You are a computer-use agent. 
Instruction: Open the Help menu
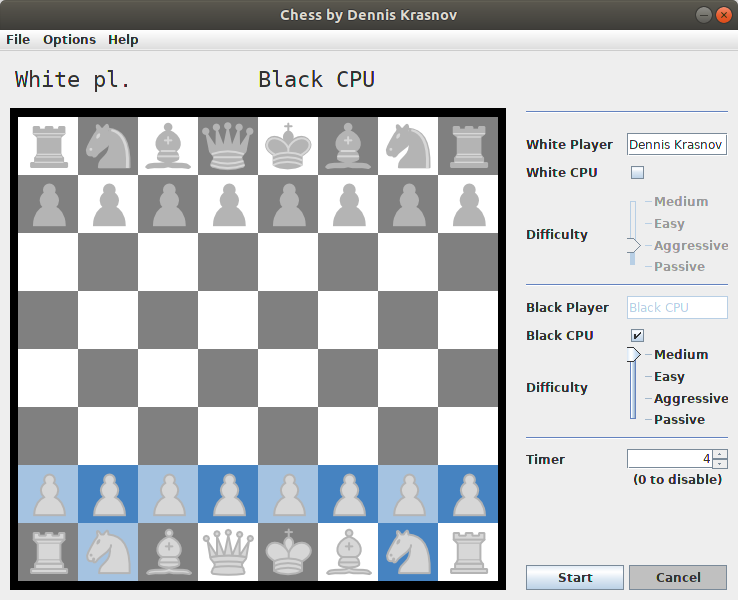pyautogui.click(x=123, y=40)
